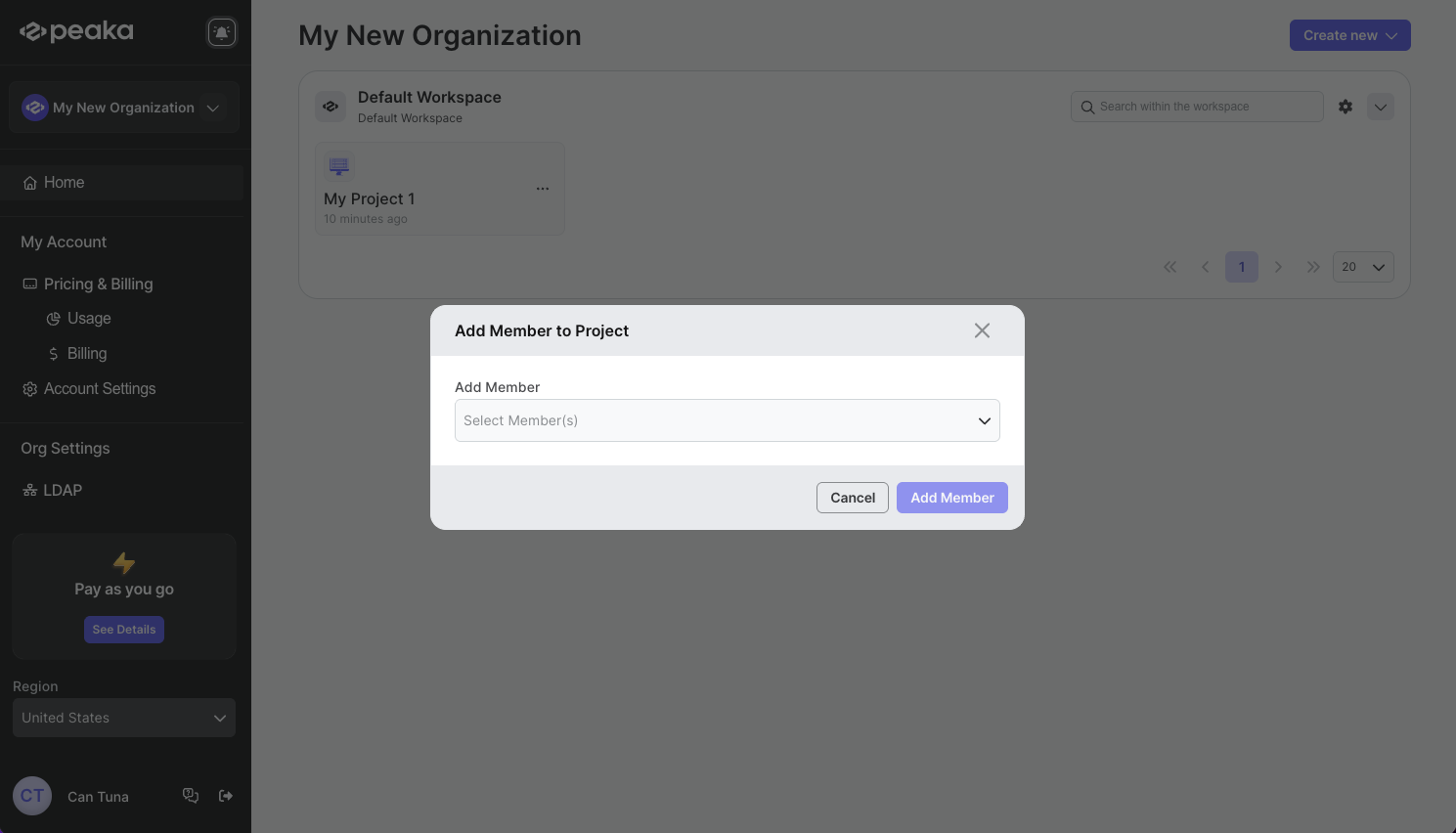Select the LDAP org setting
The height and width of the screenshot is (833, 1456).
coord(61,490)
